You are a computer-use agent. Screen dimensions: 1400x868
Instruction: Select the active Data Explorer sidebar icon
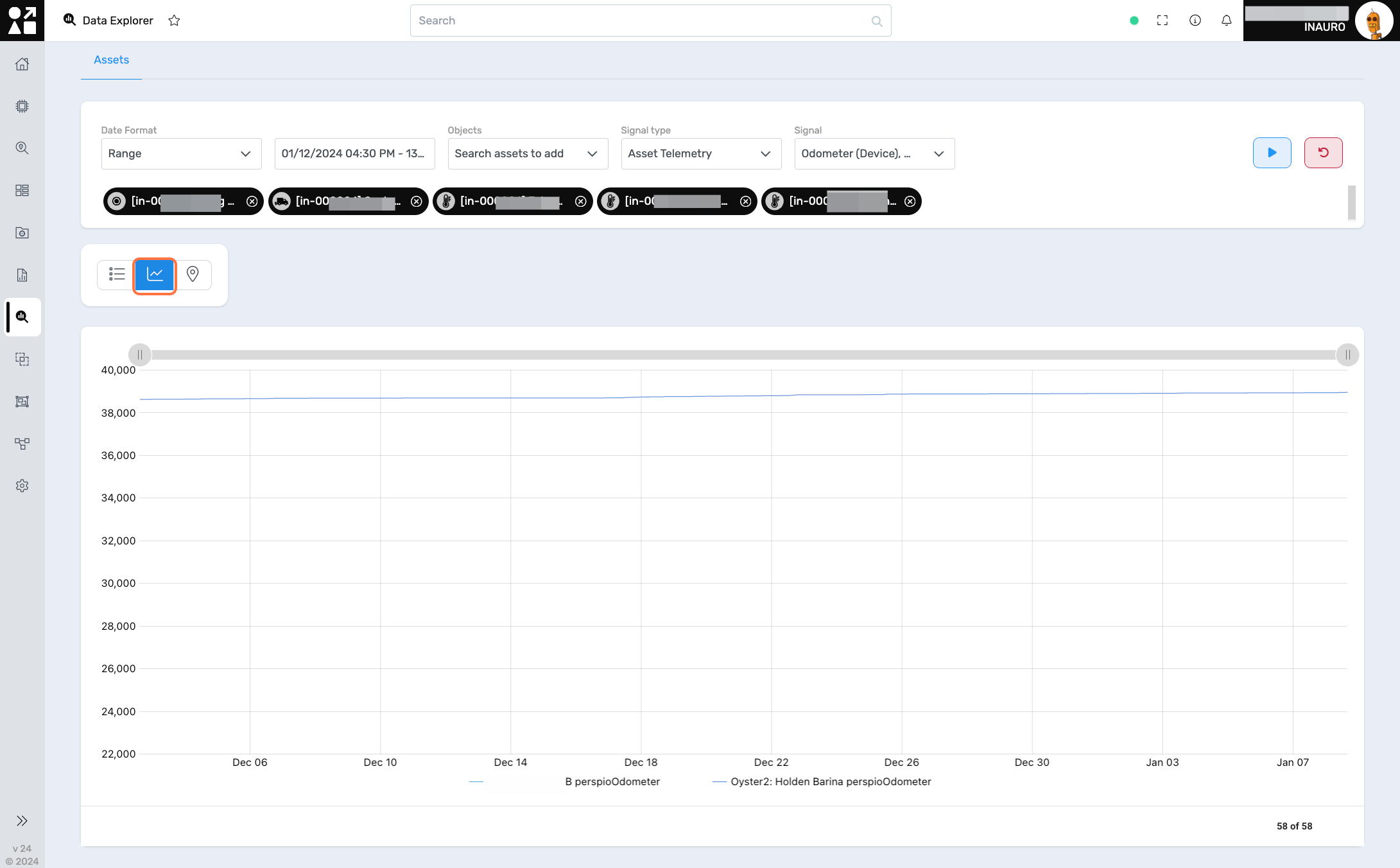pyautogui.click(x=22, y=317)
